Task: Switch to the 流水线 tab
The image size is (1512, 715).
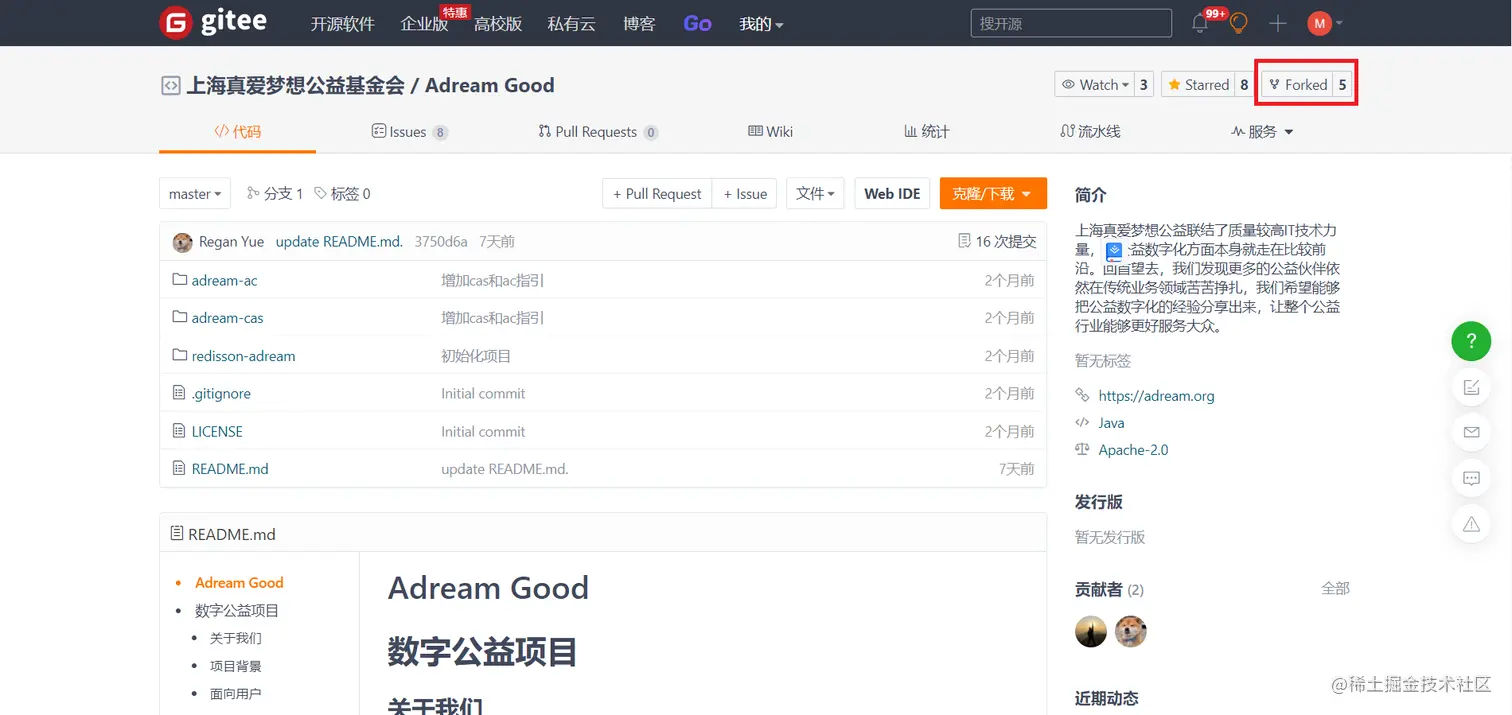Action: tap(1090, 132)
